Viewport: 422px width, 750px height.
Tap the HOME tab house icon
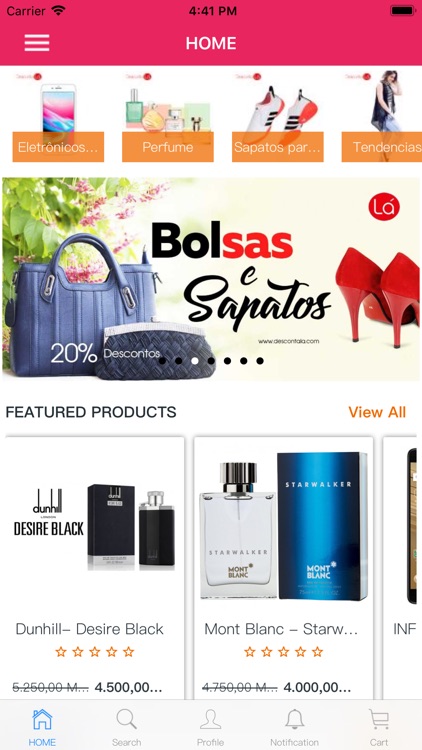click(x=42, y=719)
